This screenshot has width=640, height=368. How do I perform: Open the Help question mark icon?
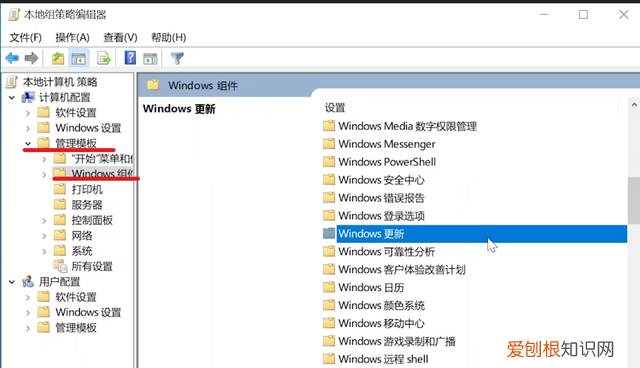[130, 58]
